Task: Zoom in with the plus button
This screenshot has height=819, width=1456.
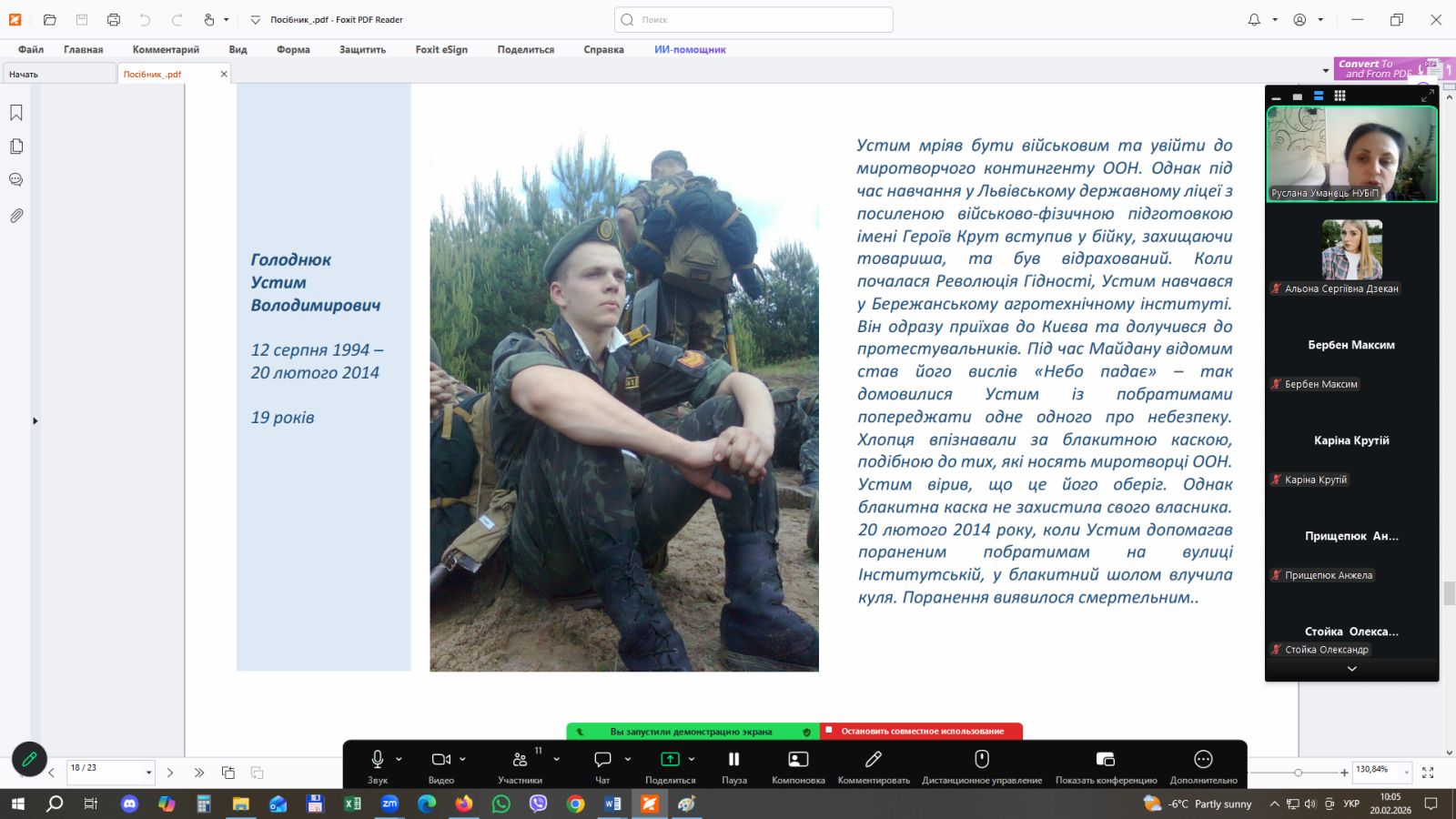Action: click(x=1344, y=773)
